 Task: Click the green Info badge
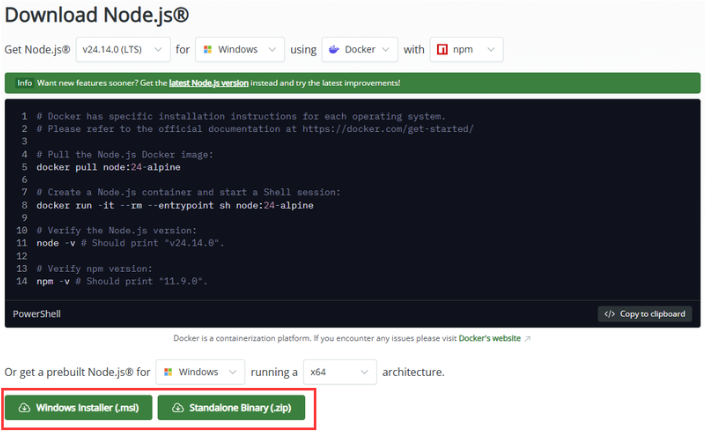coord(24,83)
